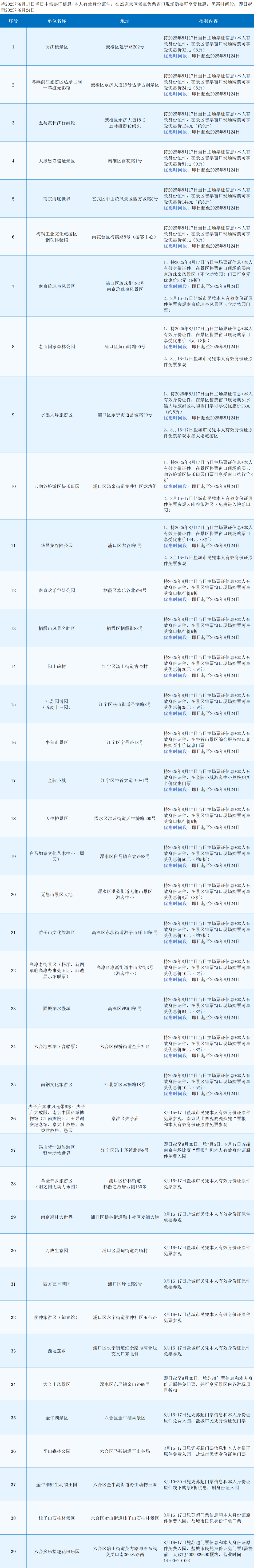Select the '云幽谷旅游区快乐田园' name cell
The image size is (254, 1568).
pos(57,486)
